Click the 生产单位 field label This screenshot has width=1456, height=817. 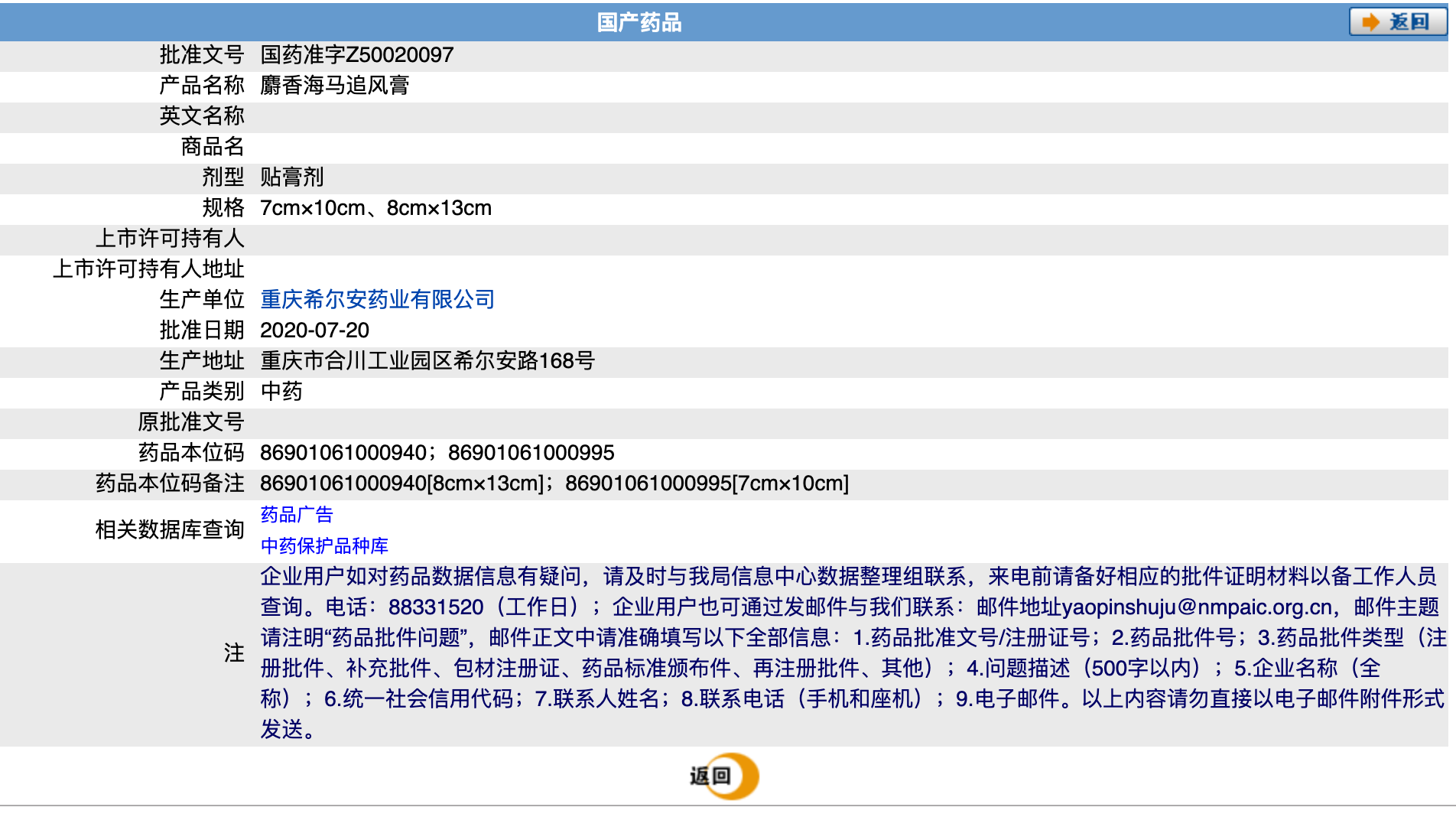click(x=202, y=299)
